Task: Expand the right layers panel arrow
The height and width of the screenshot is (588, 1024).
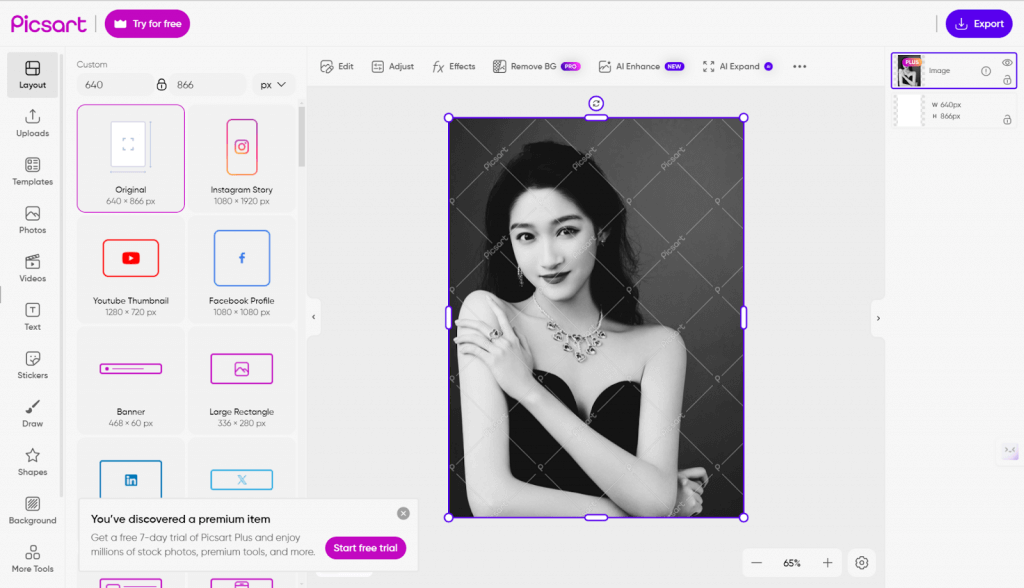Action: pos(878,318)
